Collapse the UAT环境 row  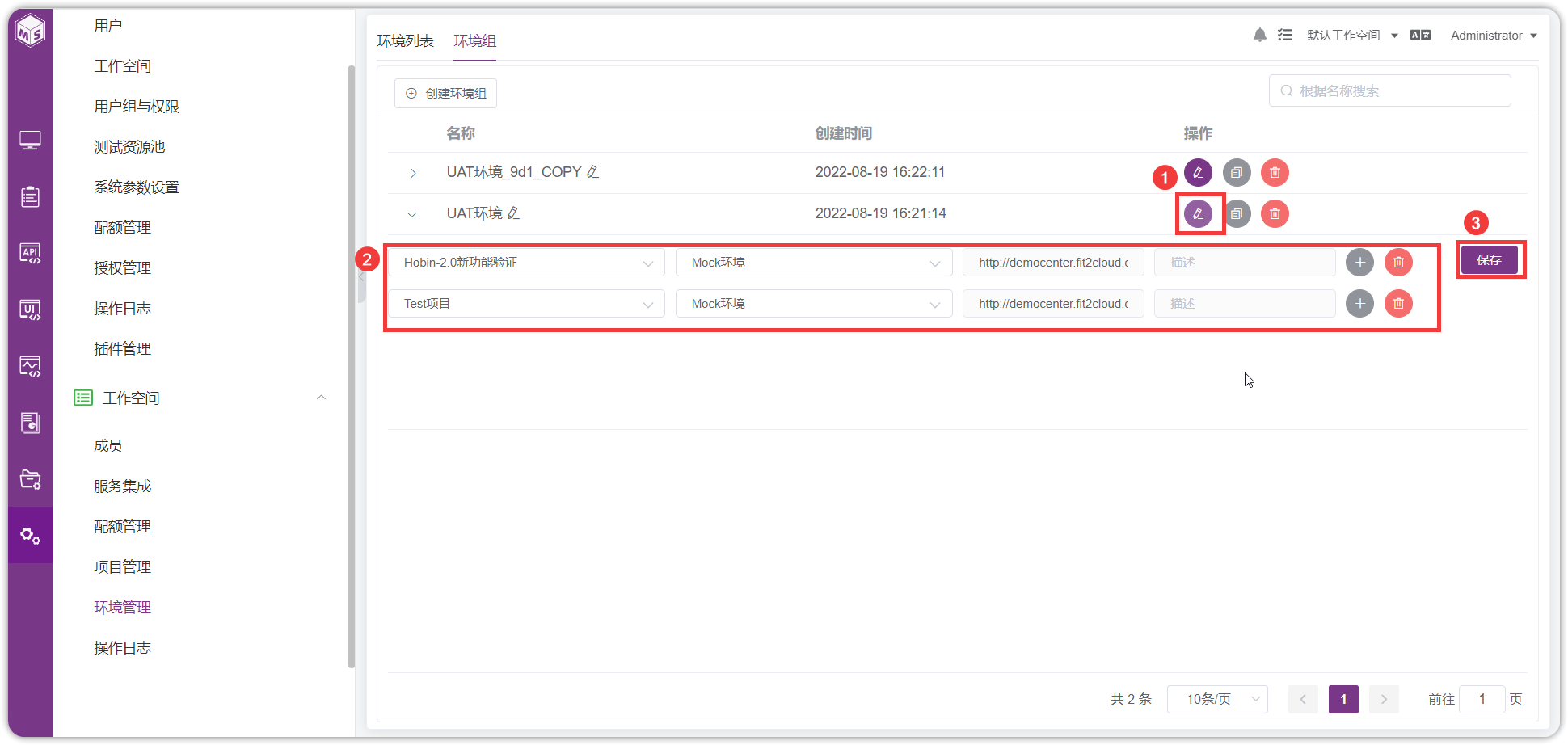(412, 214)
